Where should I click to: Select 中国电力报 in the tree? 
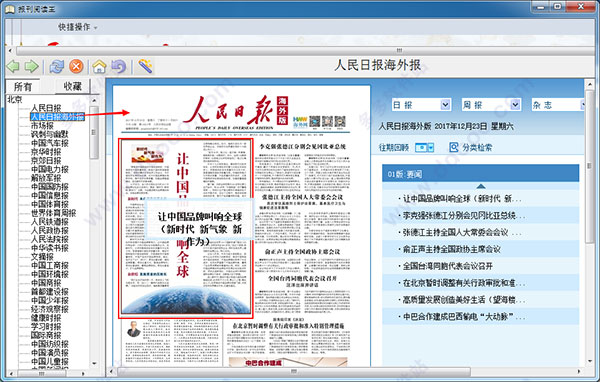tap(50, 170)
